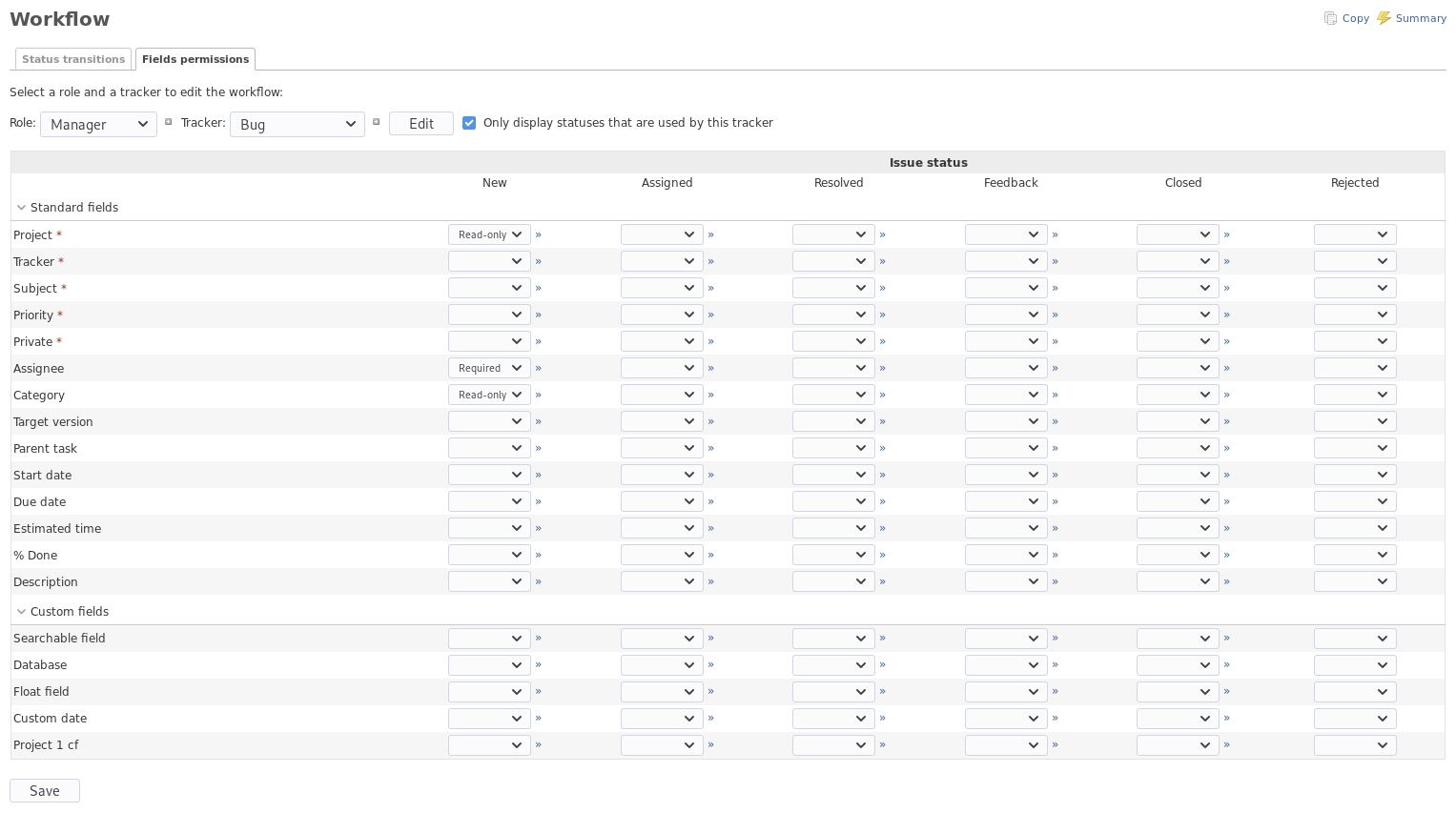This screenshot has height=813, width=1456.
Task: Open Description dropdown under Closed status
Action: point(1178,581)
